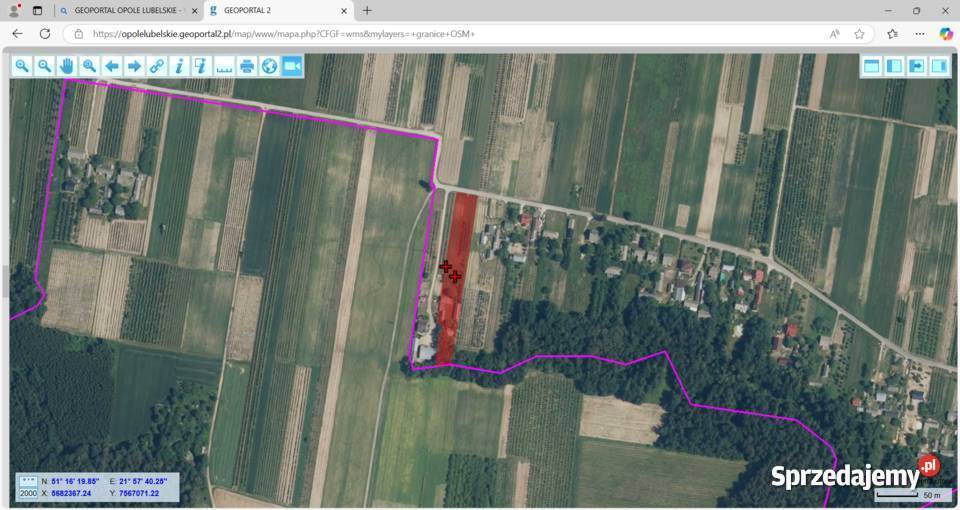Click the N latitude value 51° 16' 19.88"

(75, 482)
